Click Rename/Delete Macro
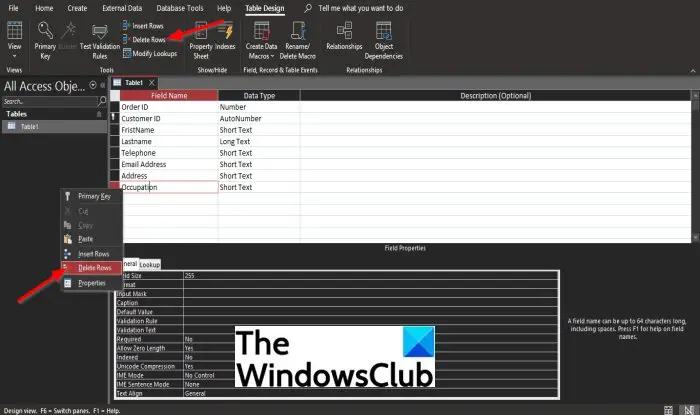700x415 pixels. point(297,41)
